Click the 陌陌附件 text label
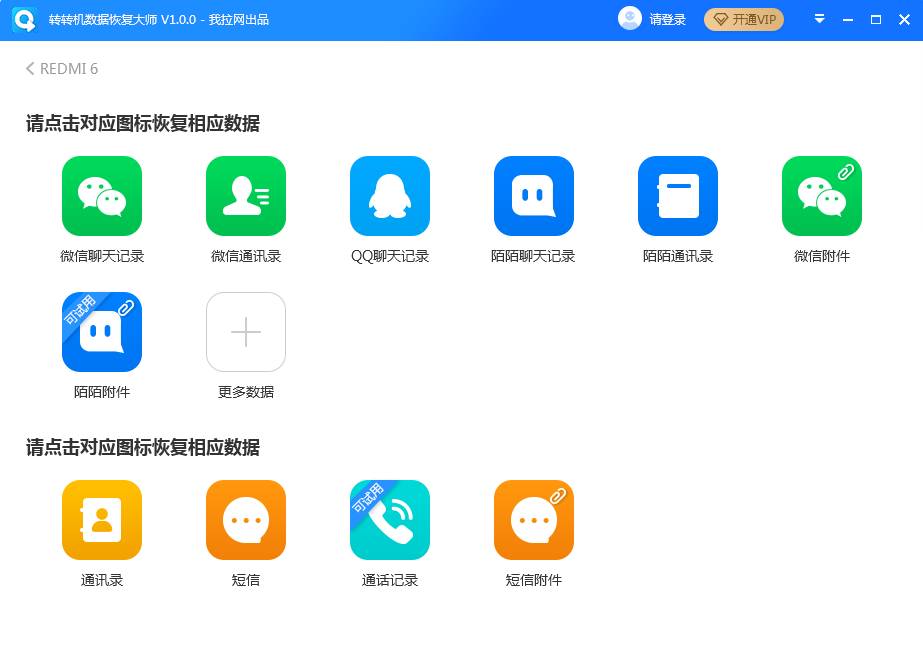This screenshot has height=665, width=923. [102, 393]
